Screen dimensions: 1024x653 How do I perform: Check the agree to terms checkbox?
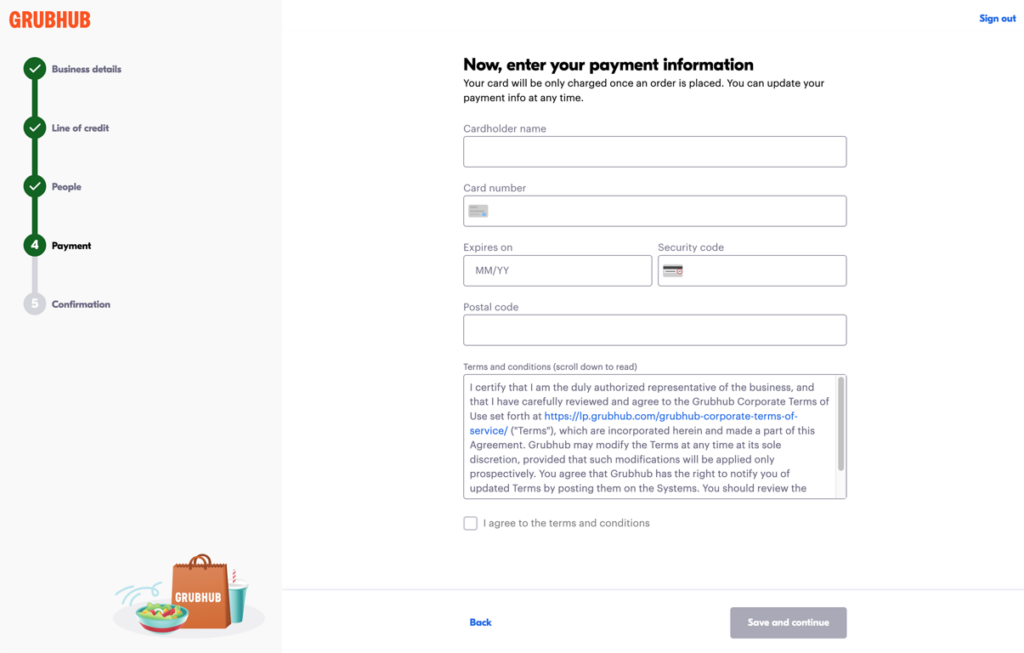470,523
